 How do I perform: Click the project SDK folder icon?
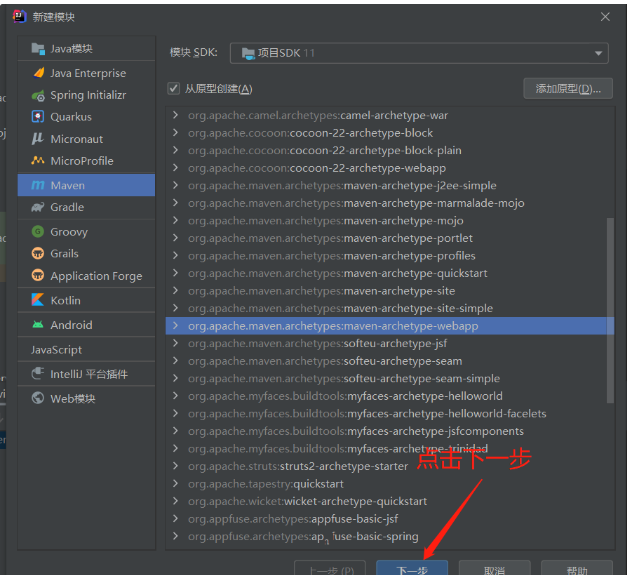248,53
